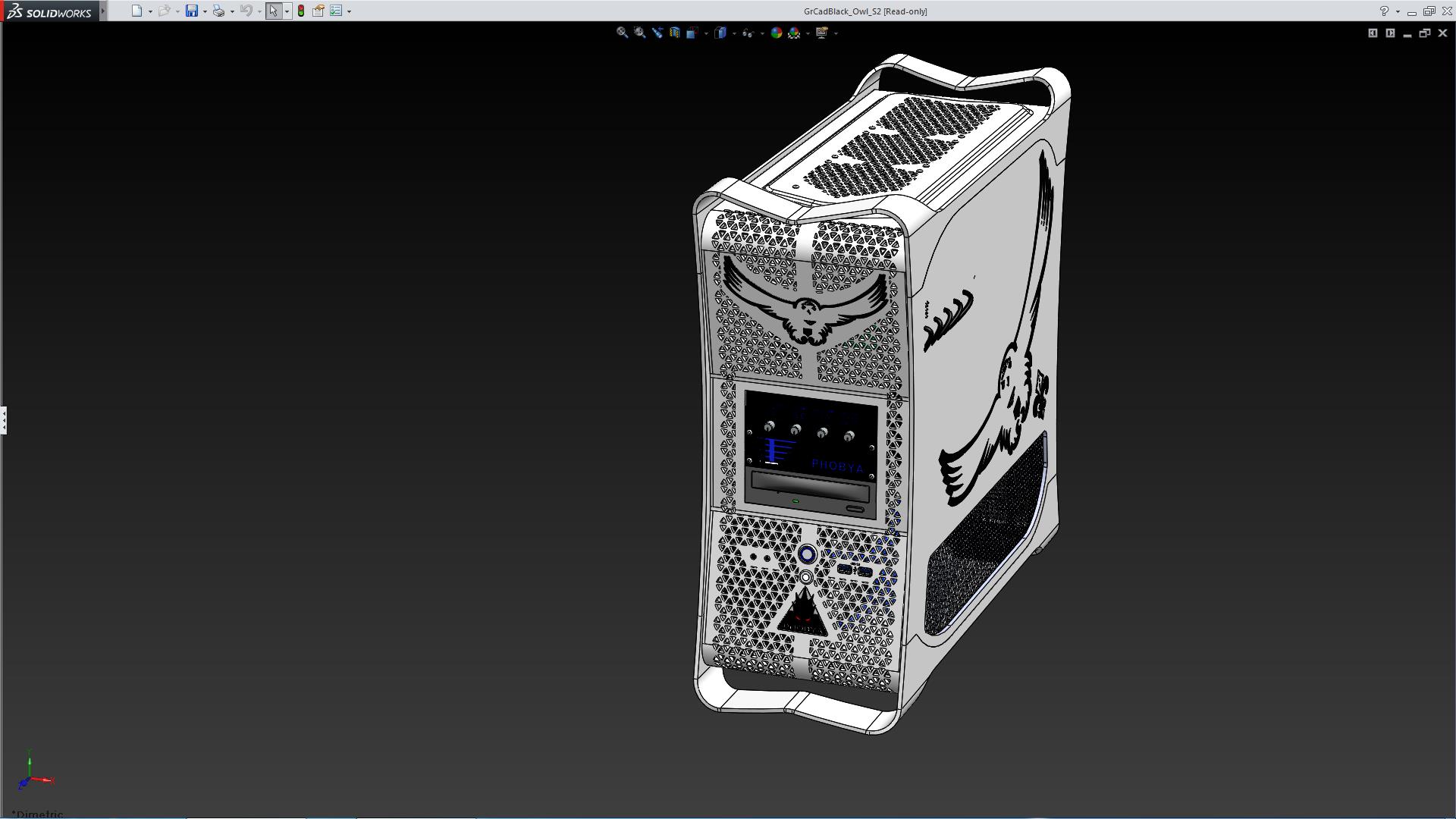Viewport: 1456px width, 819px height.
Task: Click Previous View icon
Action: pyautogui.click(x=657, y=33)
